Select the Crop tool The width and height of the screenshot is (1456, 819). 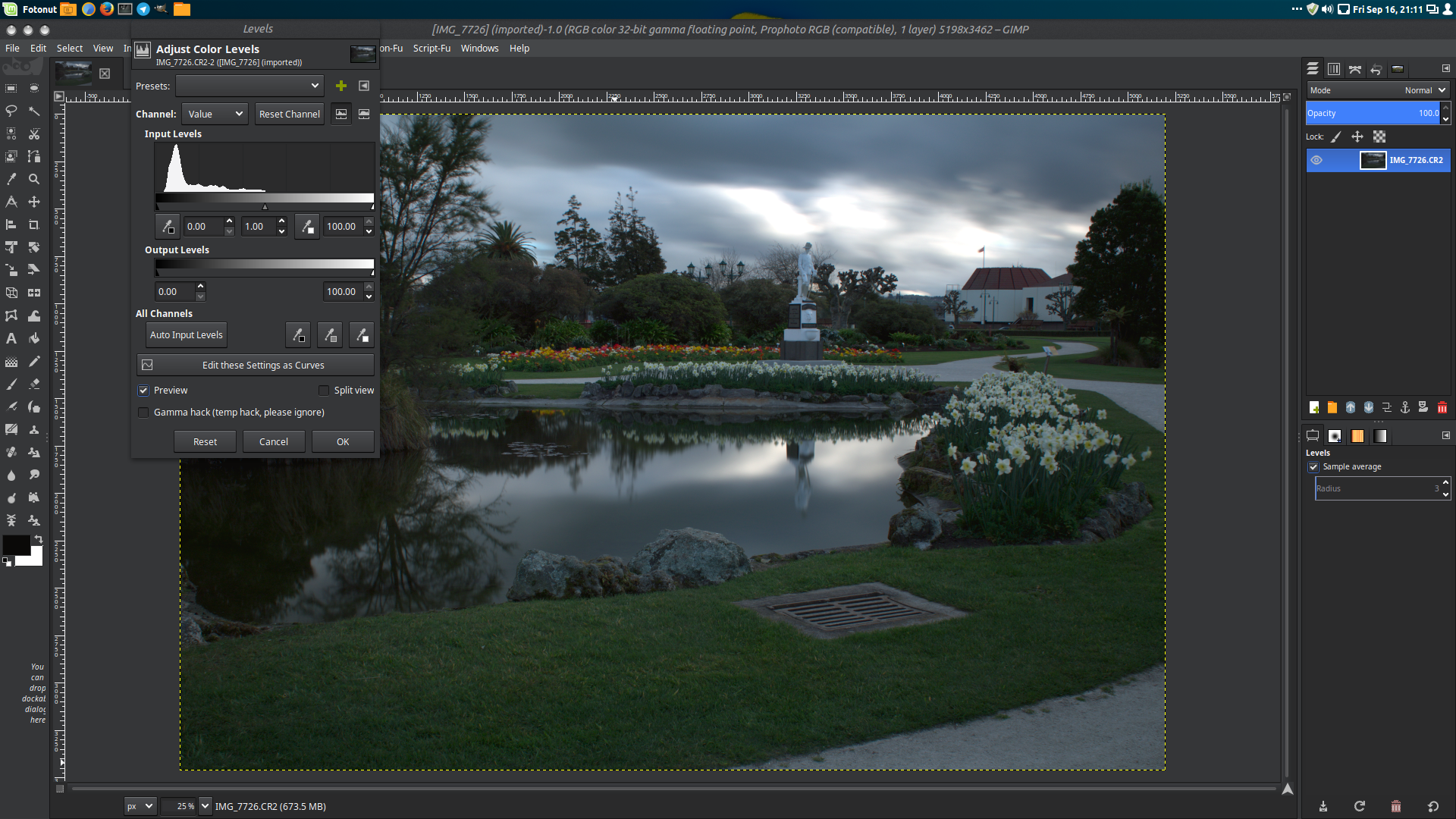pyautogui.click(x=34, y=224)
